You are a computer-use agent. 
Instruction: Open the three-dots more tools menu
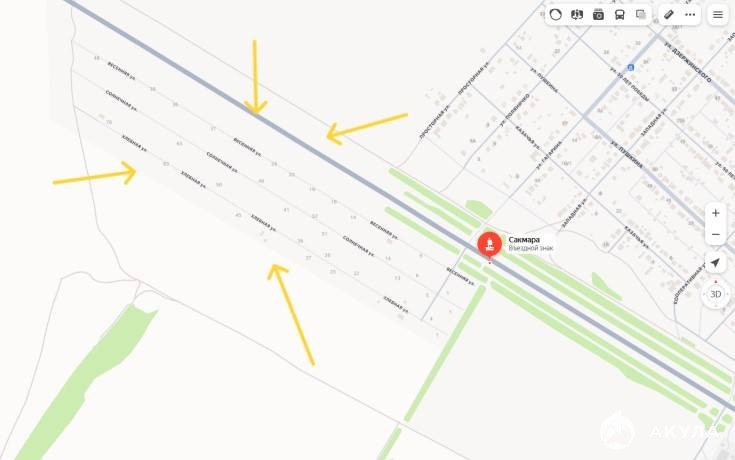[690, 15]
